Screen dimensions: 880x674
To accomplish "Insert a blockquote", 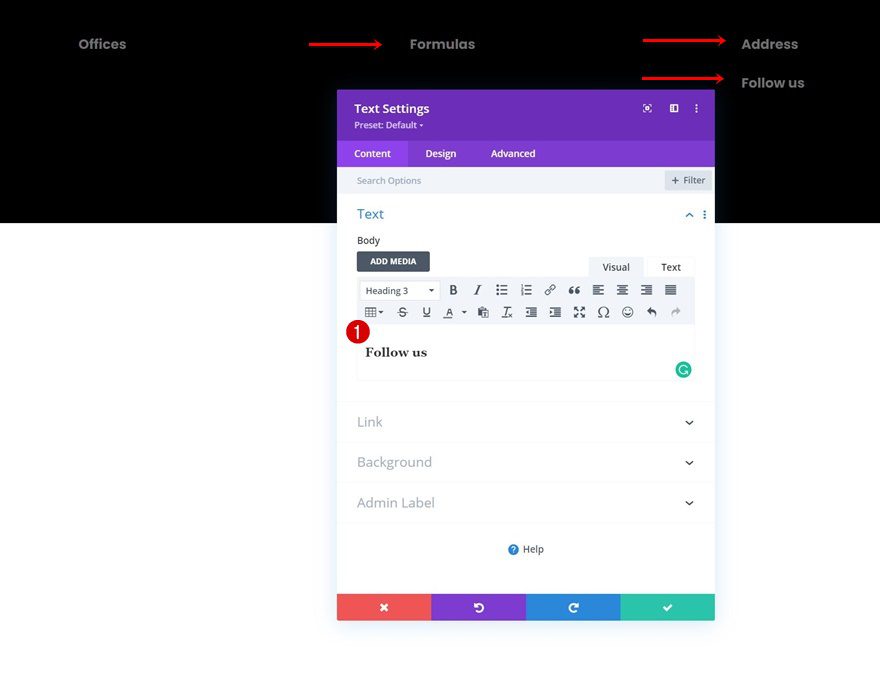I will tap(574, 290).
